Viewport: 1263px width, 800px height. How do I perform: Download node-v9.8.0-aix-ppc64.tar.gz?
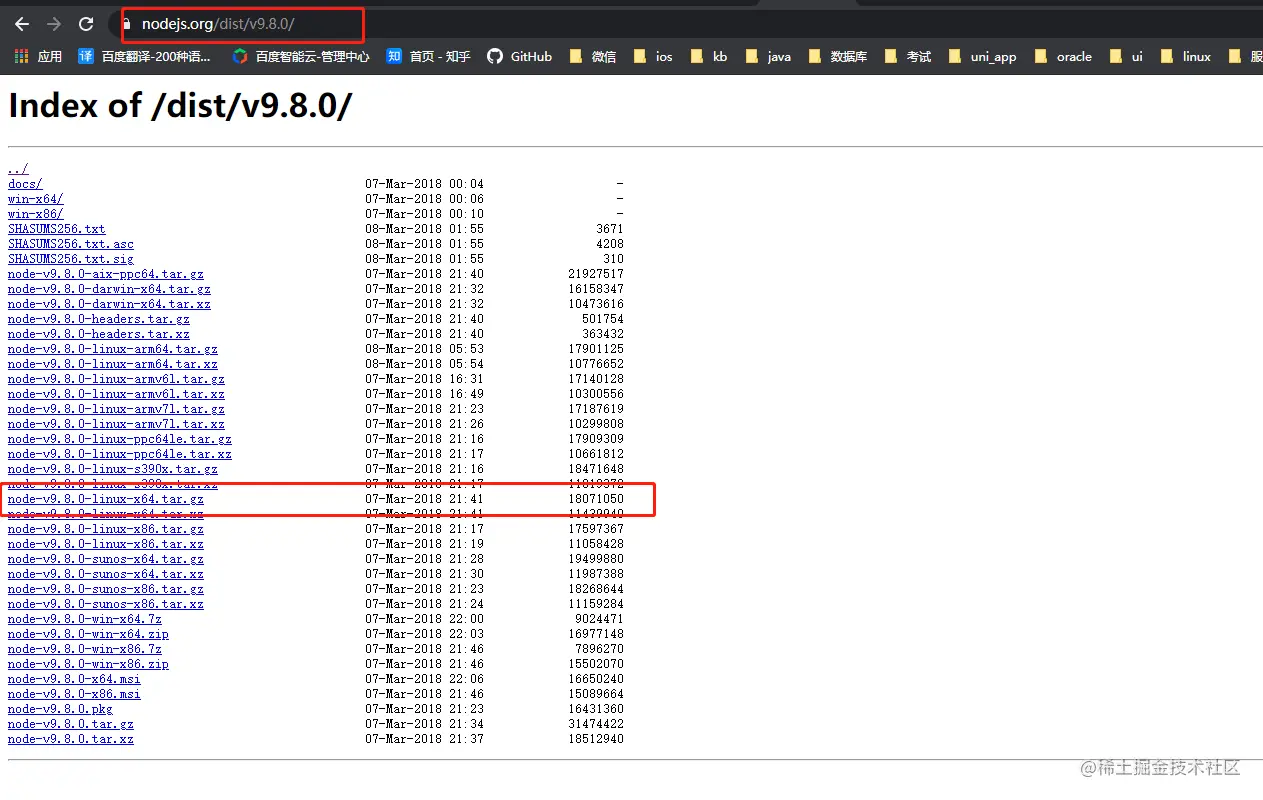[x=106, y=274]
